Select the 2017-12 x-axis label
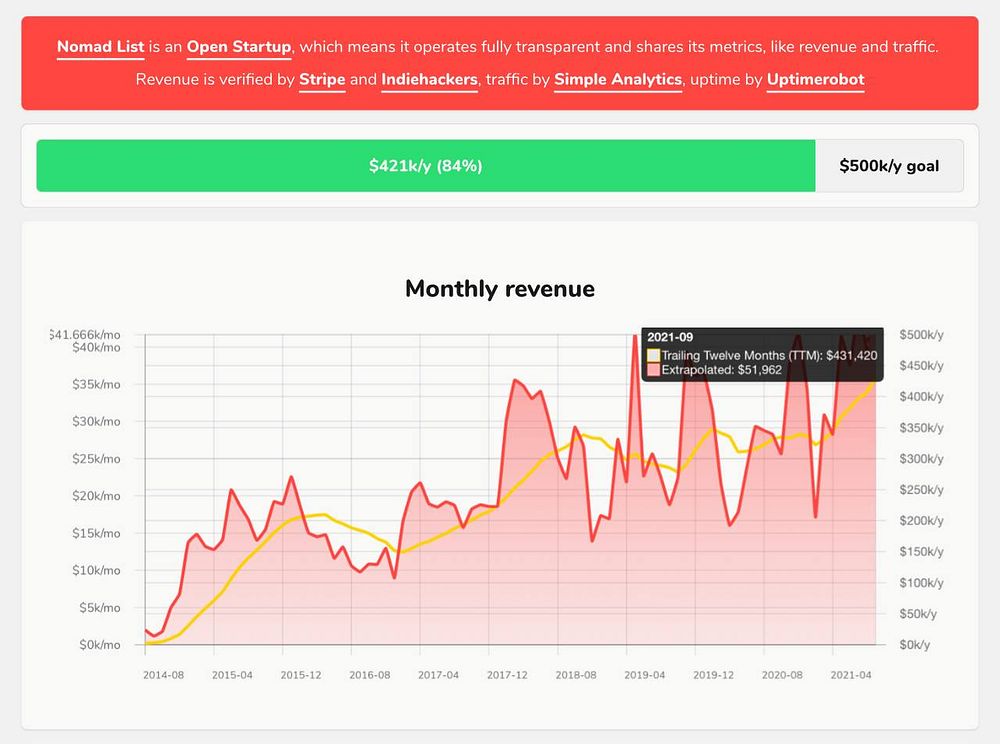This screenshot has height=744, width=1000. point(507,675)
